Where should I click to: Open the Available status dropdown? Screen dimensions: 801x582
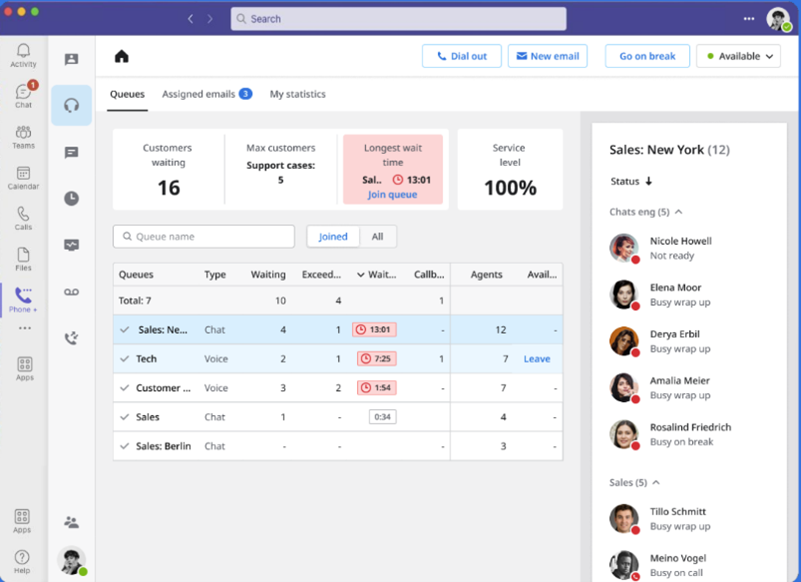(x=738, y=56)
